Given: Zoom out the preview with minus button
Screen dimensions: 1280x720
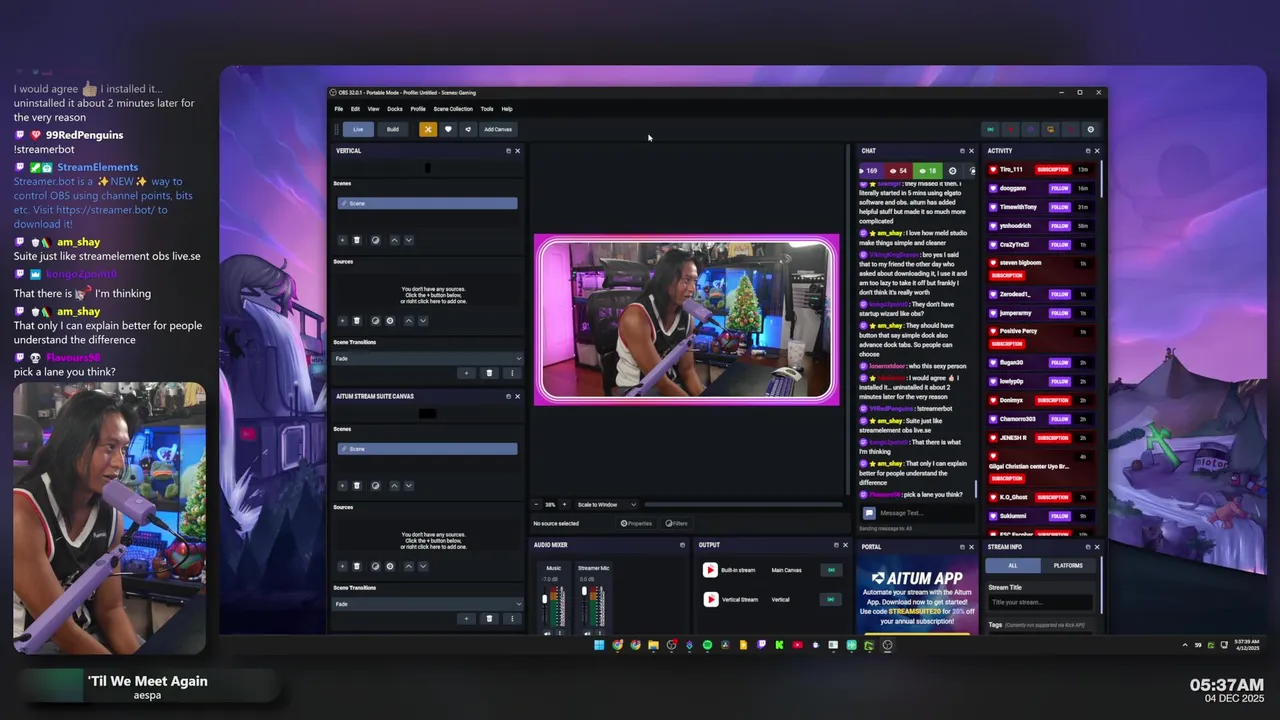Looking at the screenshot, I should coord(536,504).
